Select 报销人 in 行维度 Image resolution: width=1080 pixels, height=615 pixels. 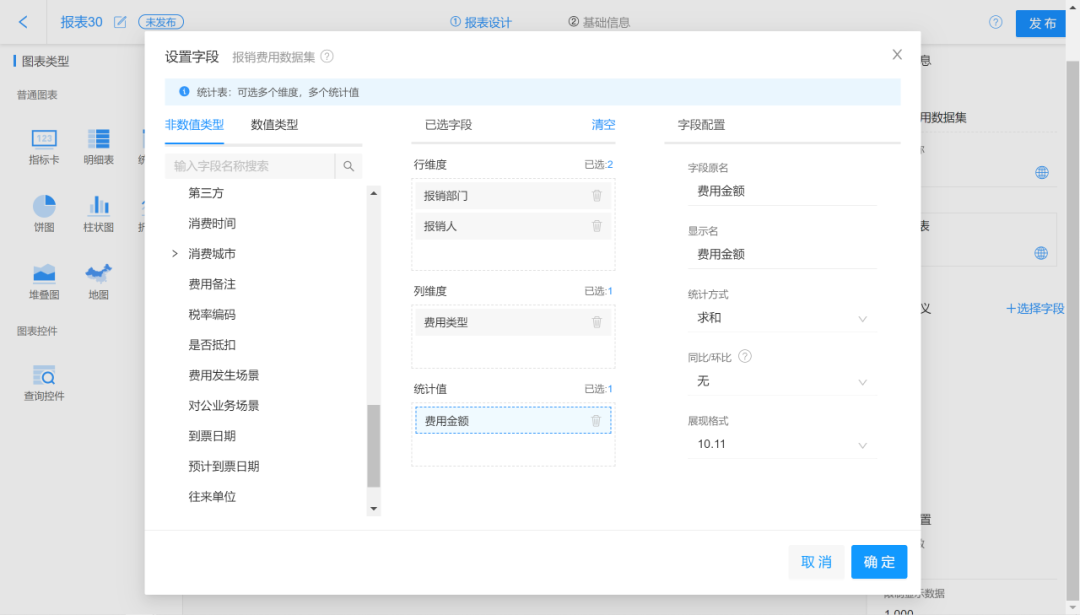513,226
